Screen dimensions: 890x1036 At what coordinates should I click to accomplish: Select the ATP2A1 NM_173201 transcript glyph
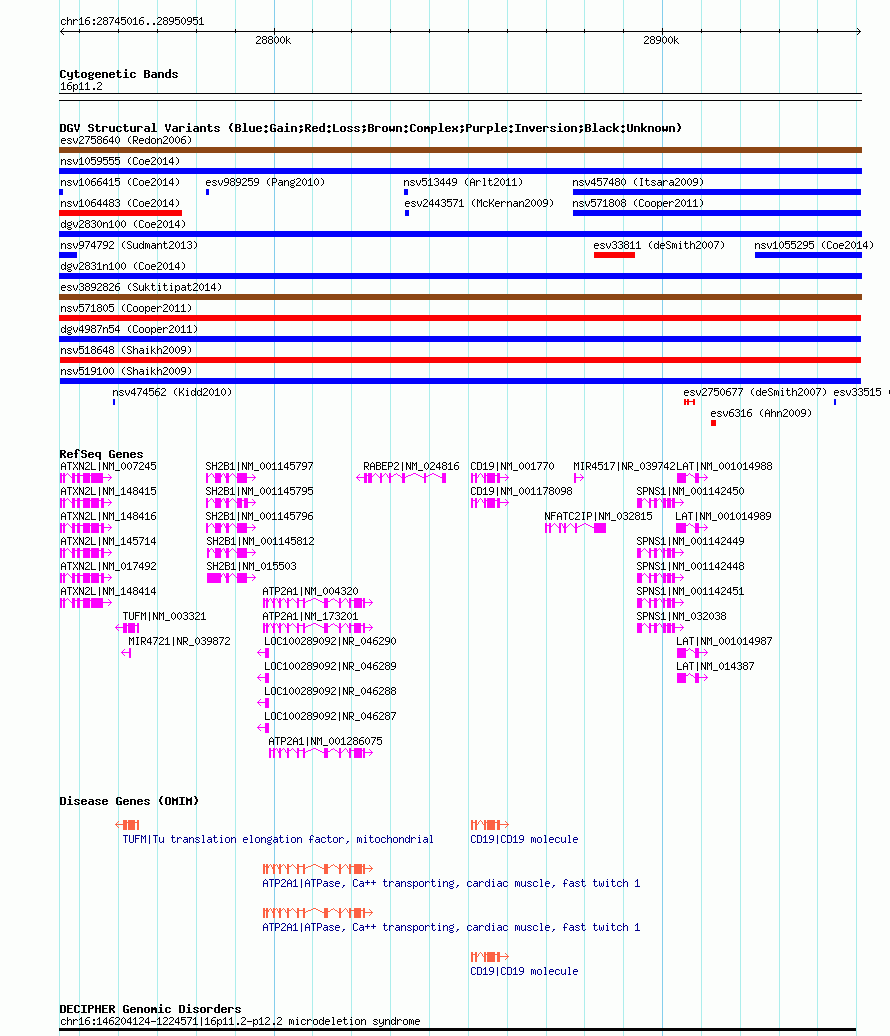coord(318,628)
